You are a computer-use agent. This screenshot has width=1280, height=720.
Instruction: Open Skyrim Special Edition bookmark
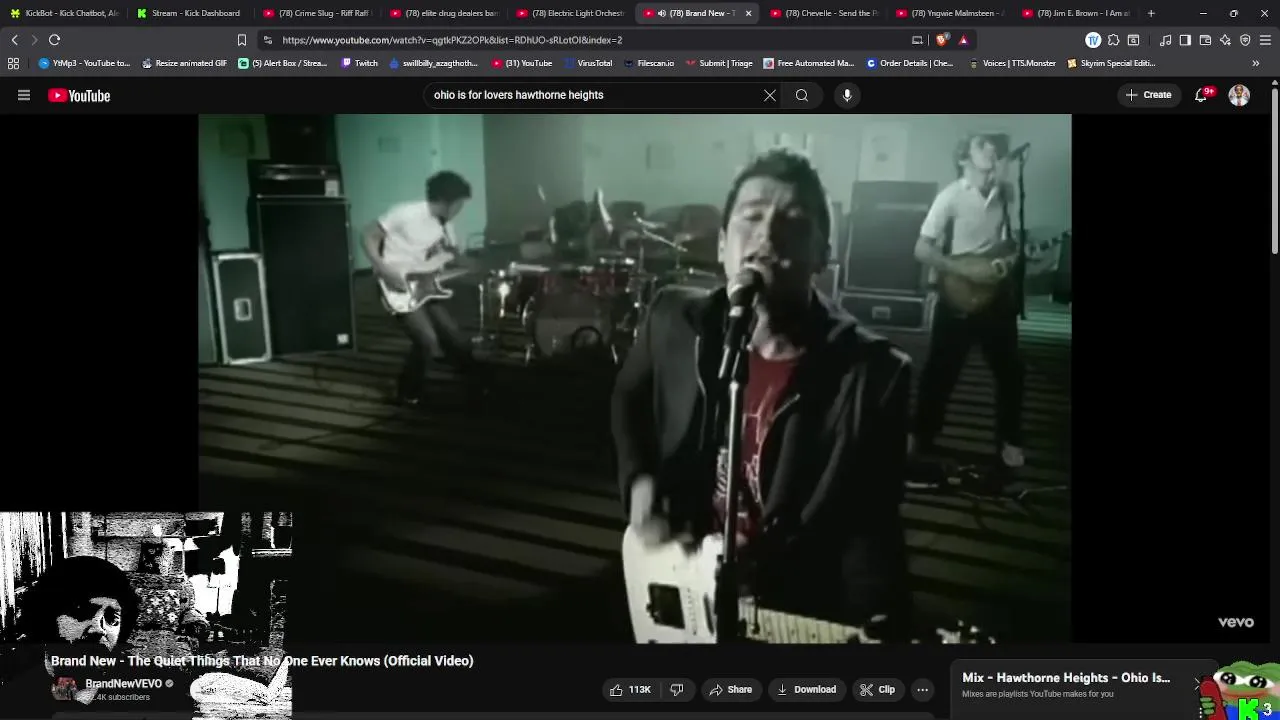1111,63
